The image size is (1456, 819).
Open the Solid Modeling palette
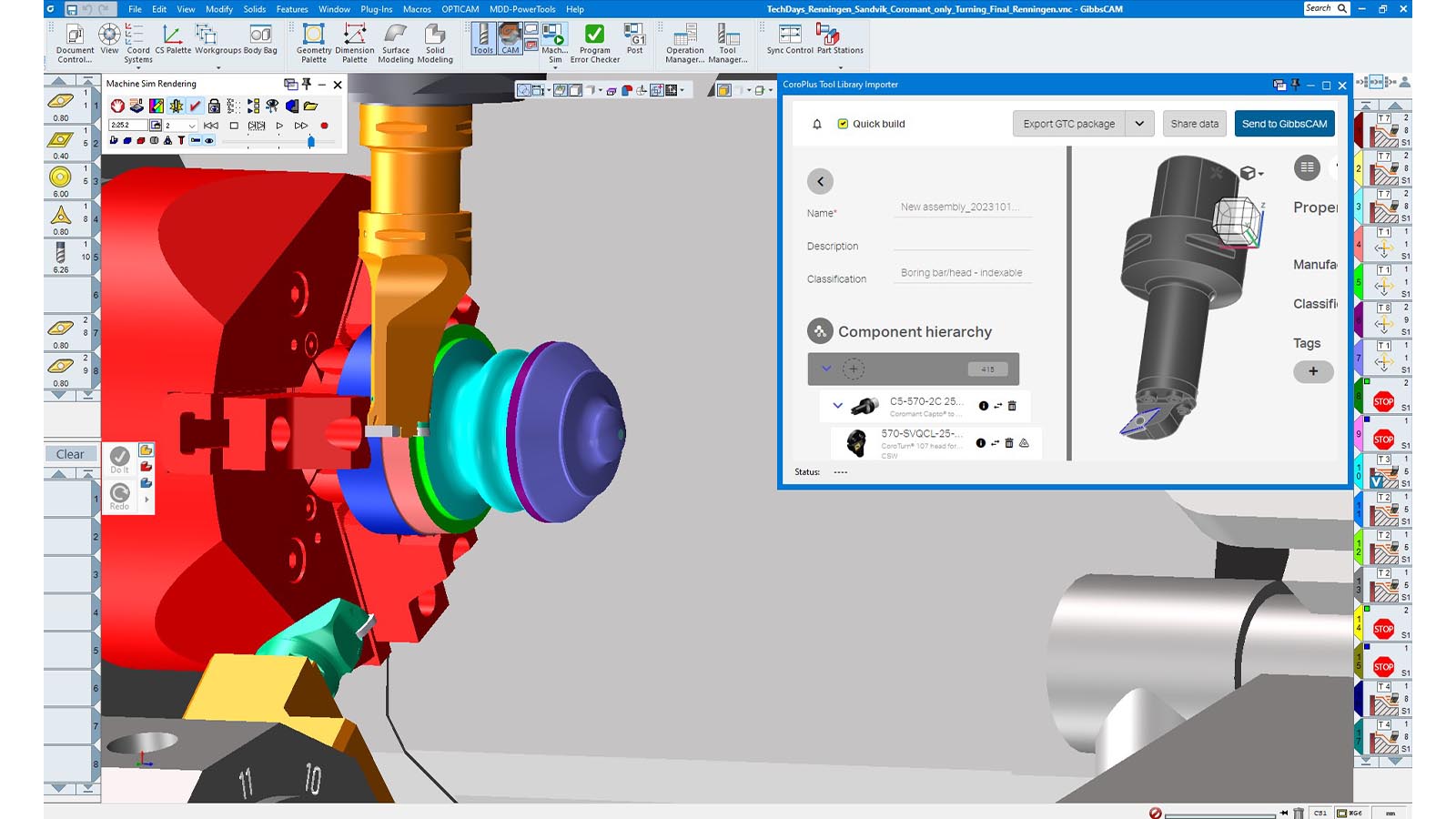pos(435,44)
